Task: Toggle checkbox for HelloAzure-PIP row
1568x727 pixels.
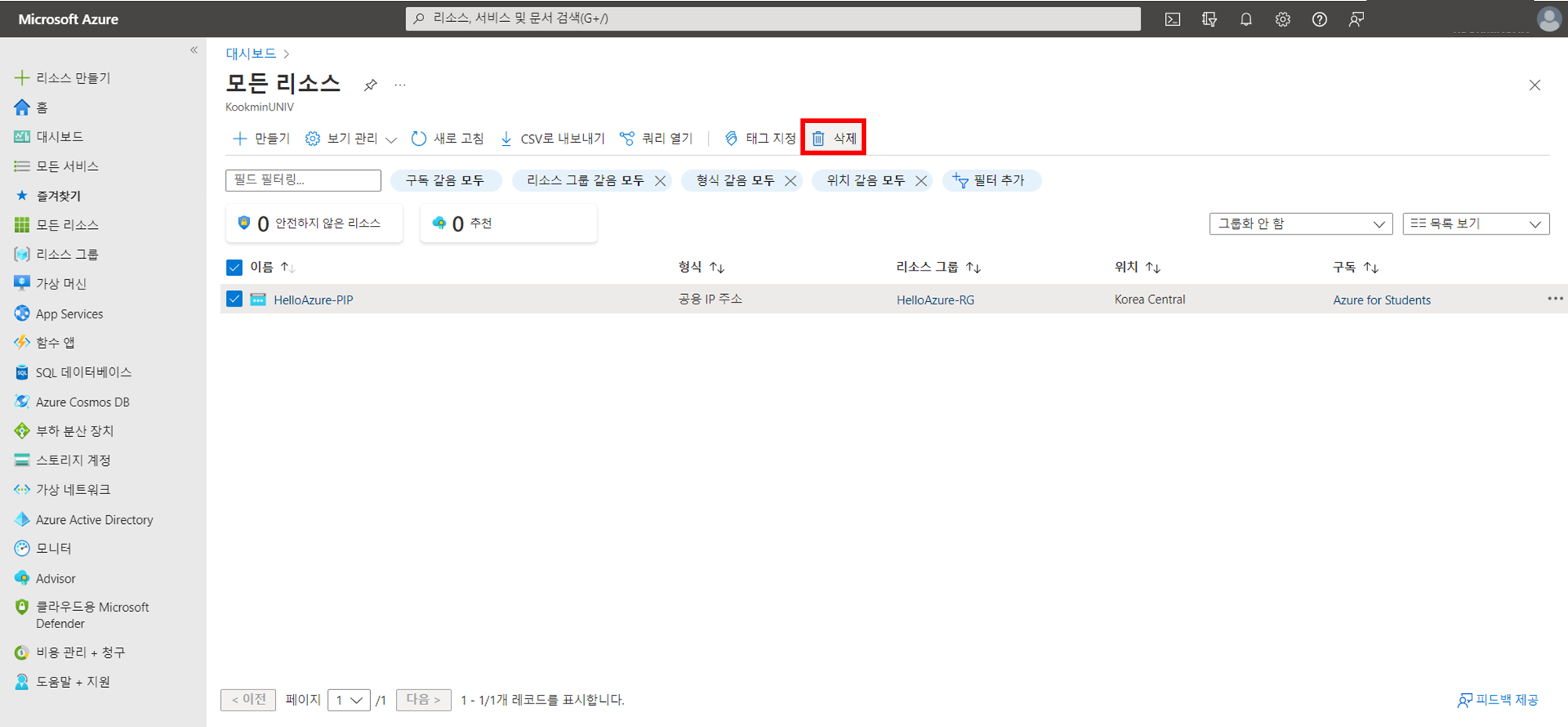Action: click(x=234, y=299)
